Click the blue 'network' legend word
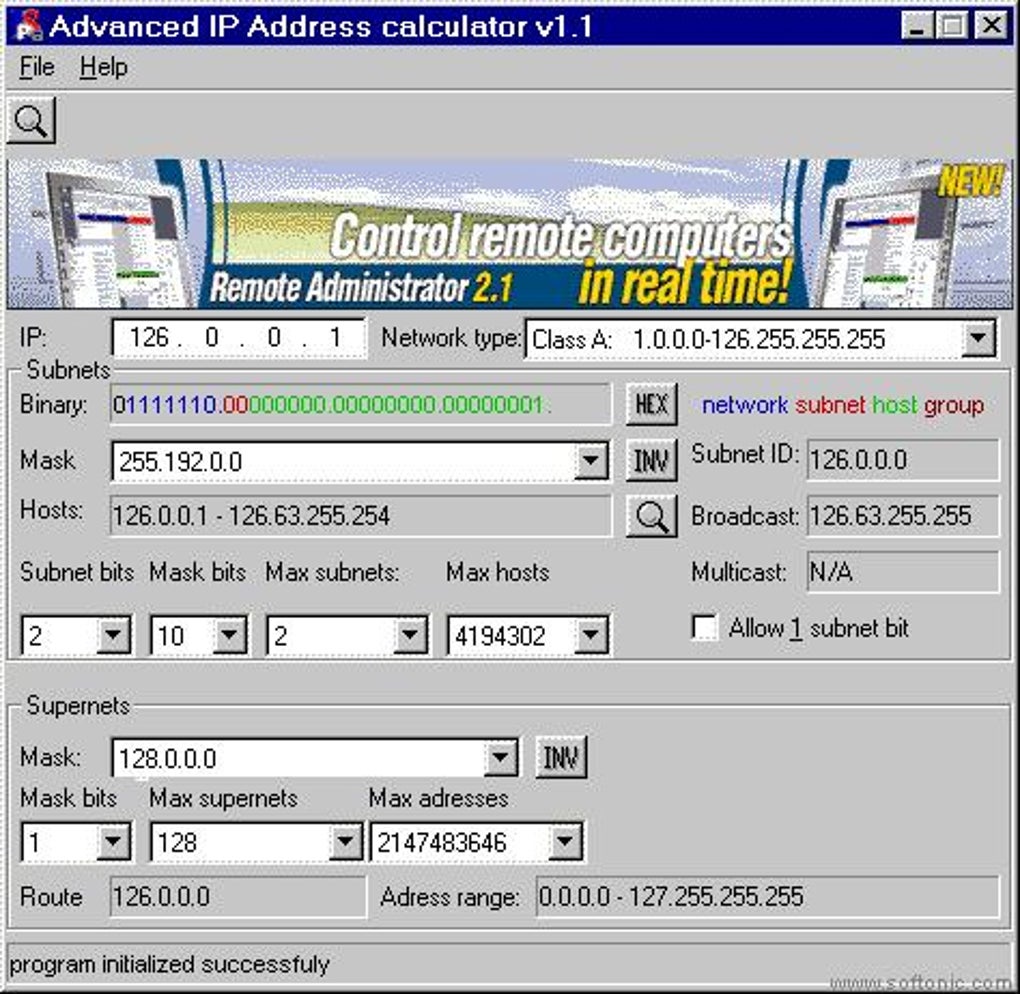This screenshot has width=1020, height=994. (x=745, y=405)
